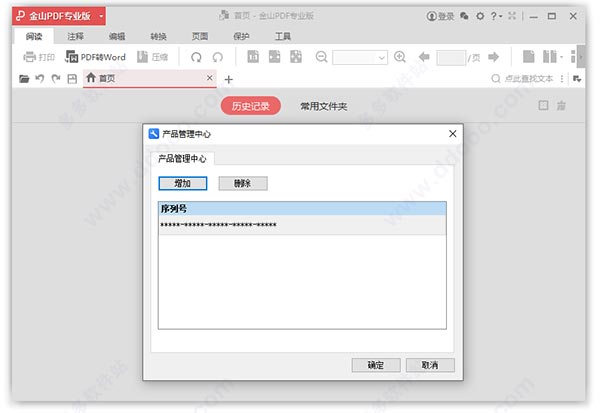Click the save disk icon
The height and width of the screenshot is (413, 600).
[72, 79]
